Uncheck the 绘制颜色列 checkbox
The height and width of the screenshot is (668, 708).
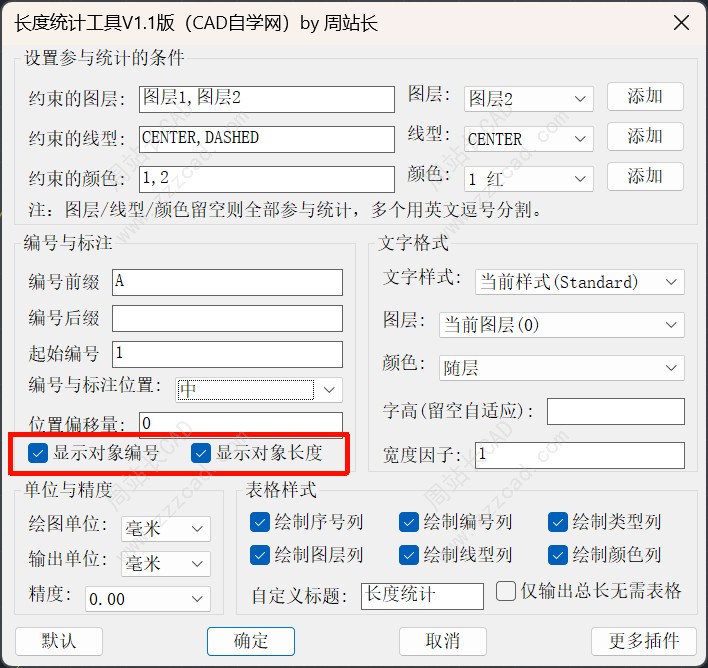[558, 554]
